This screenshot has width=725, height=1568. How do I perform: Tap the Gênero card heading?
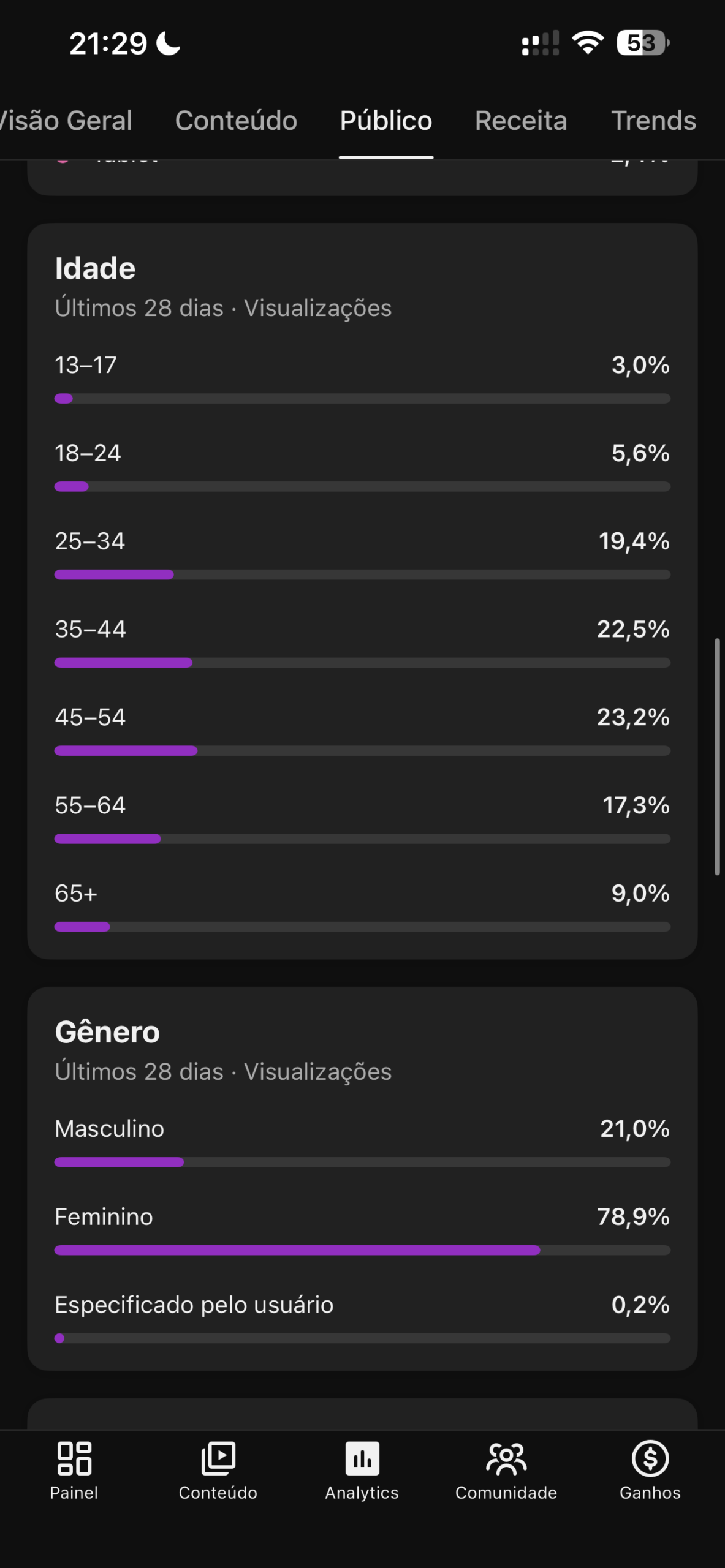107,1032
